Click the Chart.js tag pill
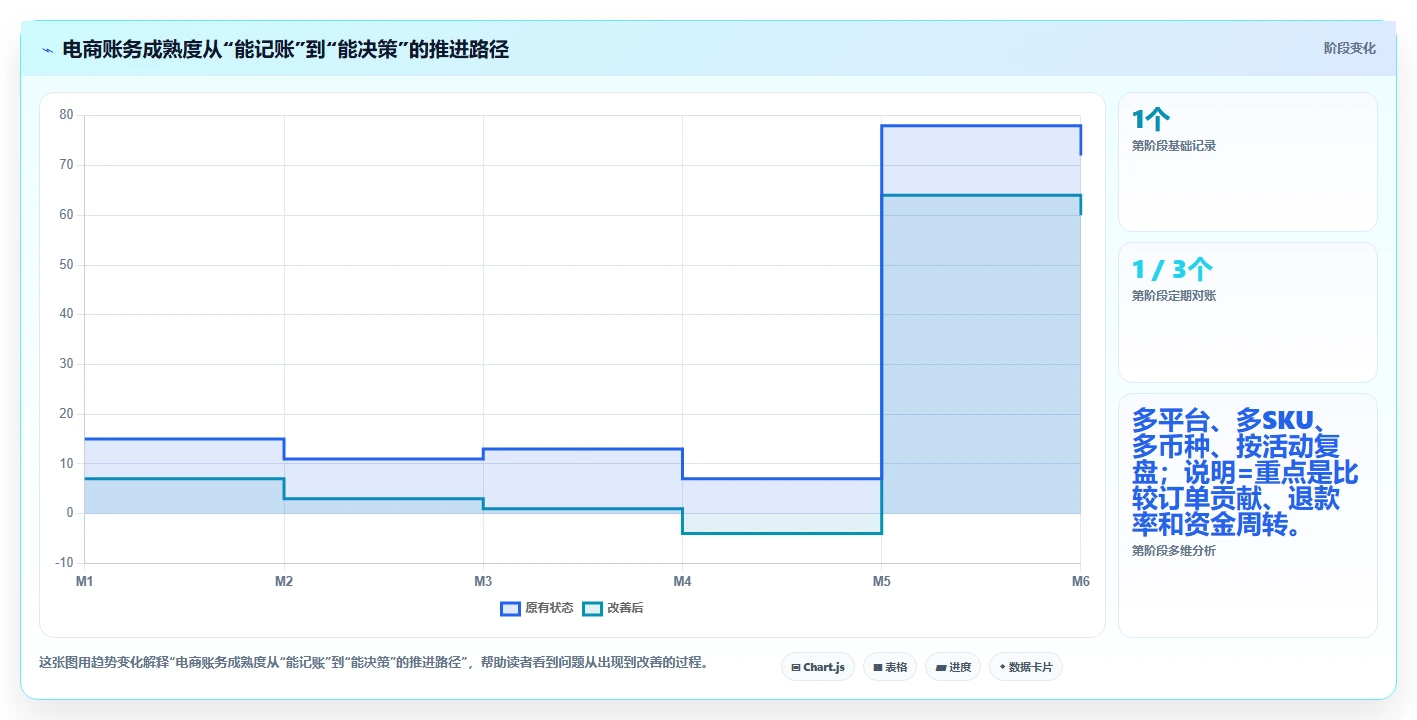This screenshot has height=720, width=1417. click(818, 667)
